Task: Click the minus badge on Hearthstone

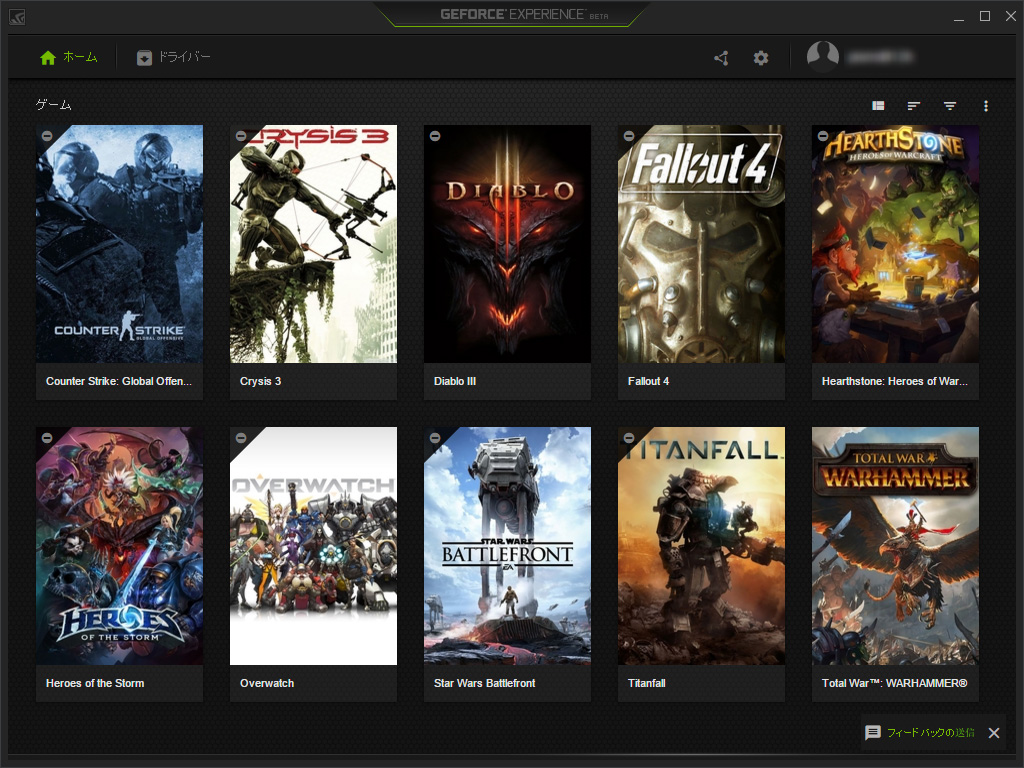Action: pyautogui.click(x=822, y=136)
